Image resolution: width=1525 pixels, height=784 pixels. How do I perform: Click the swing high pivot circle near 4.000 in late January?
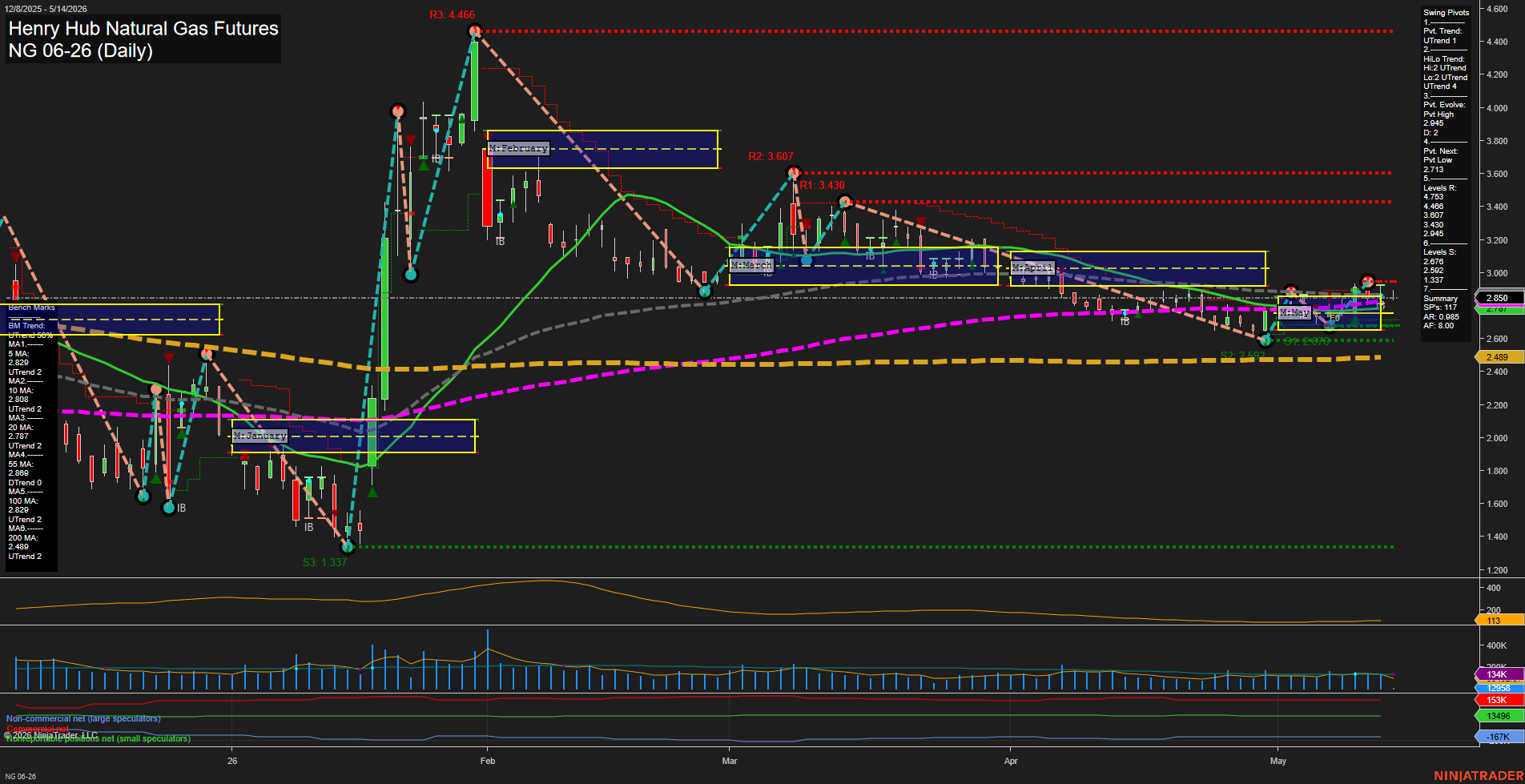(398, 111)
